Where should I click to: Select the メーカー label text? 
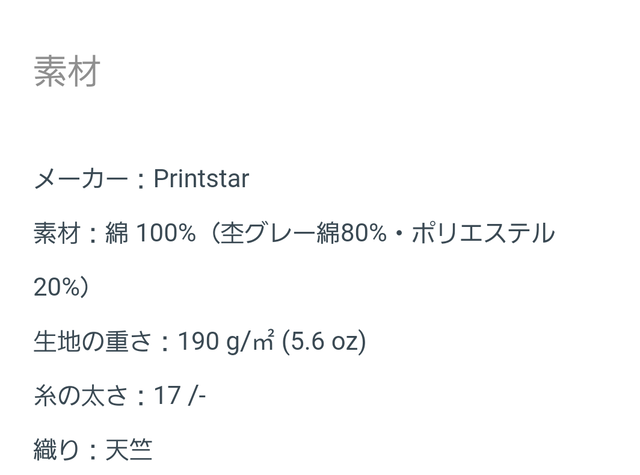point(81,179)
